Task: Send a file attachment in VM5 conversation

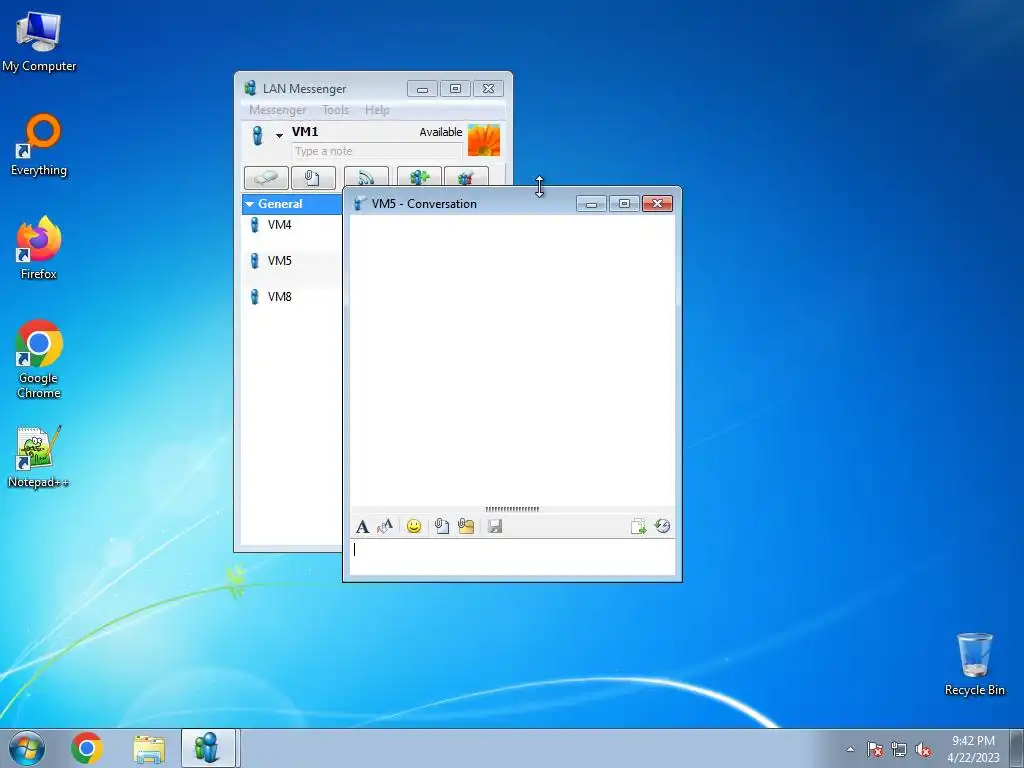Action: [442, 526]
